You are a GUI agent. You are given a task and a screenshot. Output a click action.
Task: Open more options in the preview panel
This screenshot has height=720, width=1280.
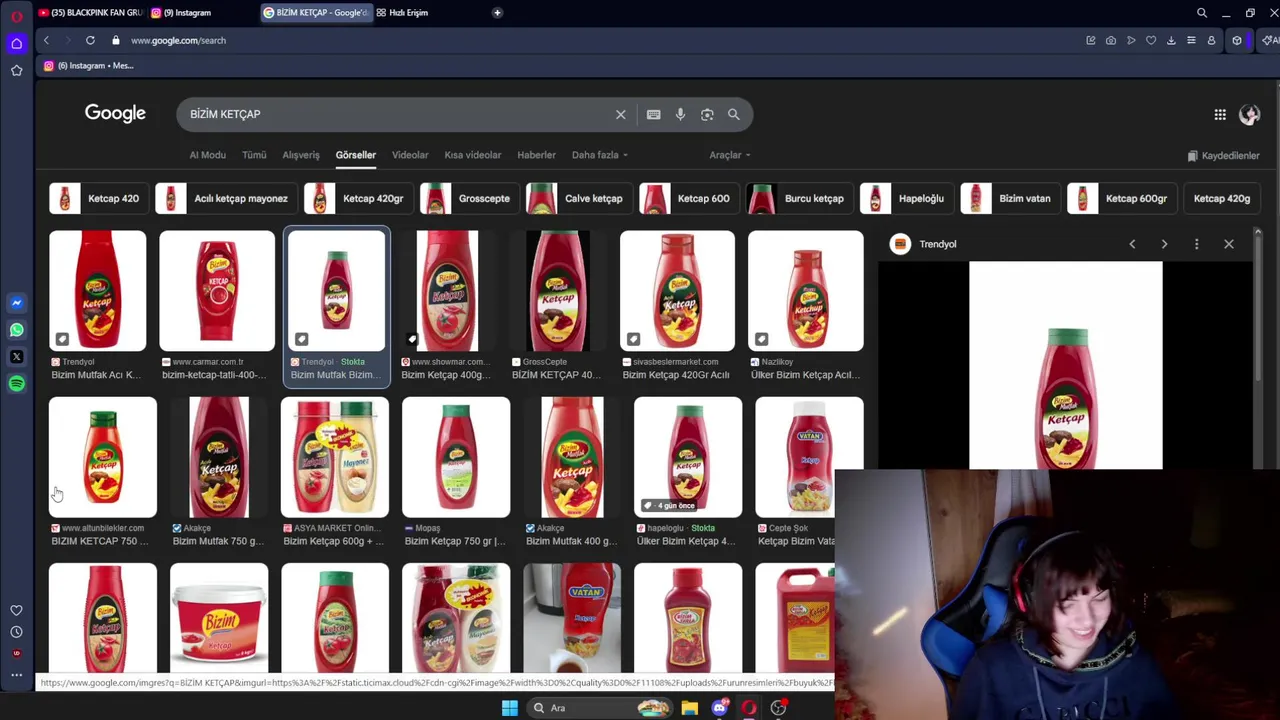click(1196, 244)
